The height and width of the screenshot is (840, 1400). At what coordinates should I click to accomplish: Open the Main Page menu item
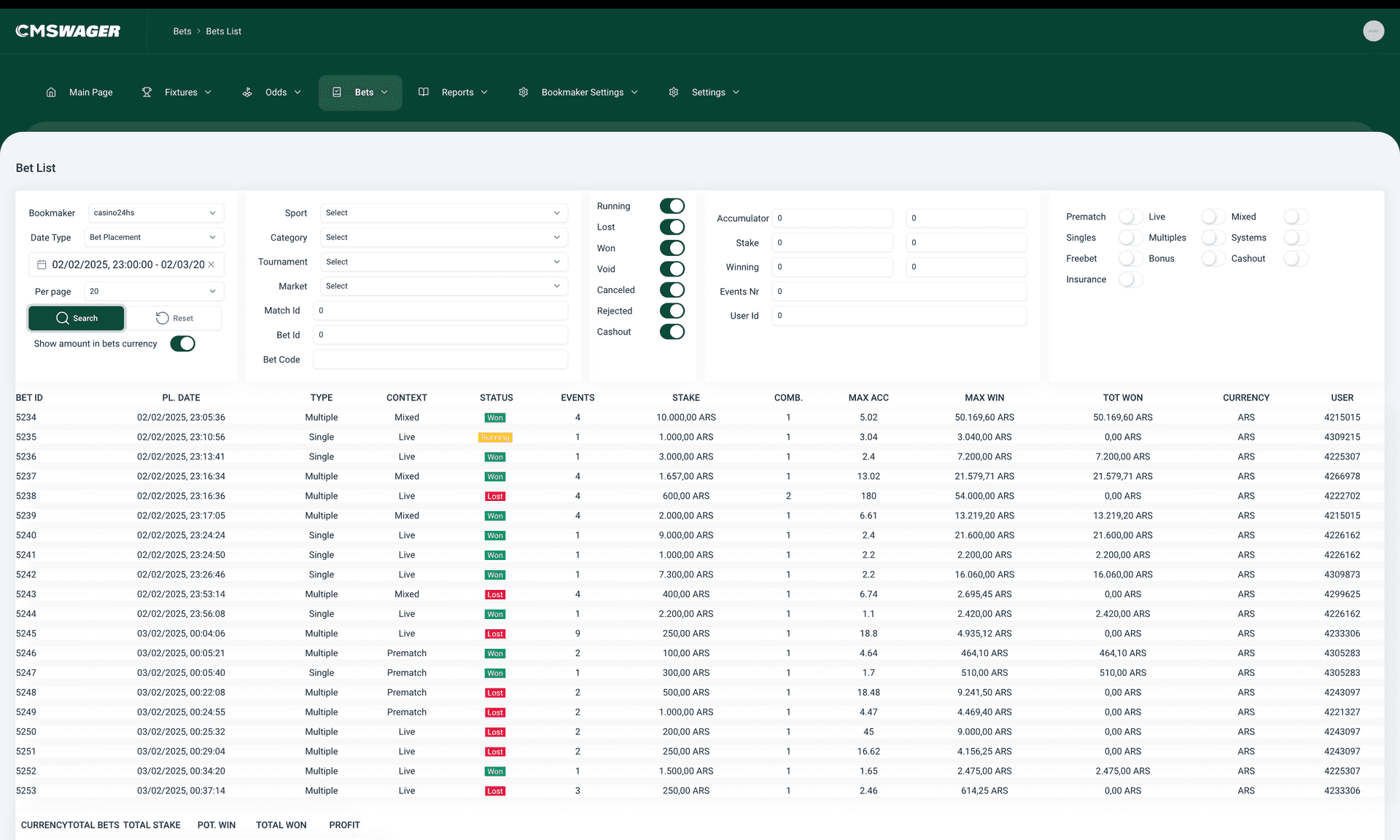(x=79, y=93)
